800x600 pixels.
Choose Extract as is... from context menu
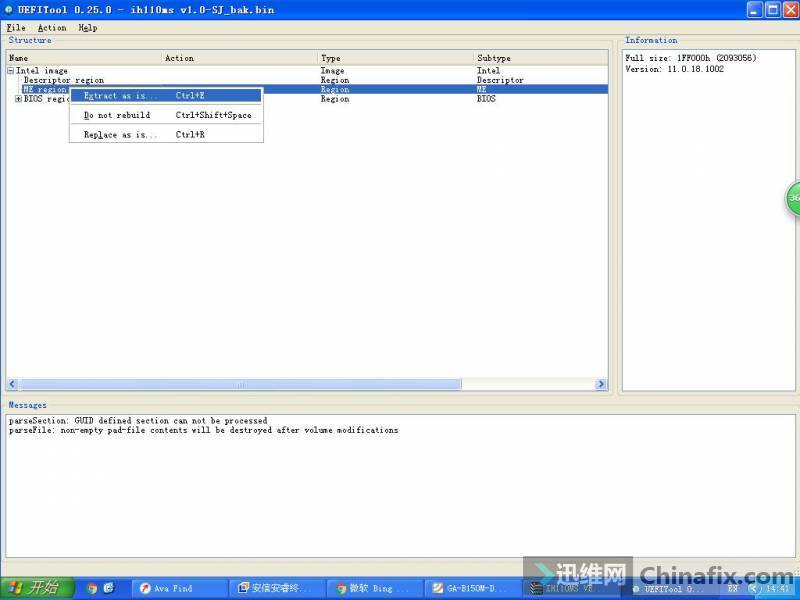click(166, 95)
